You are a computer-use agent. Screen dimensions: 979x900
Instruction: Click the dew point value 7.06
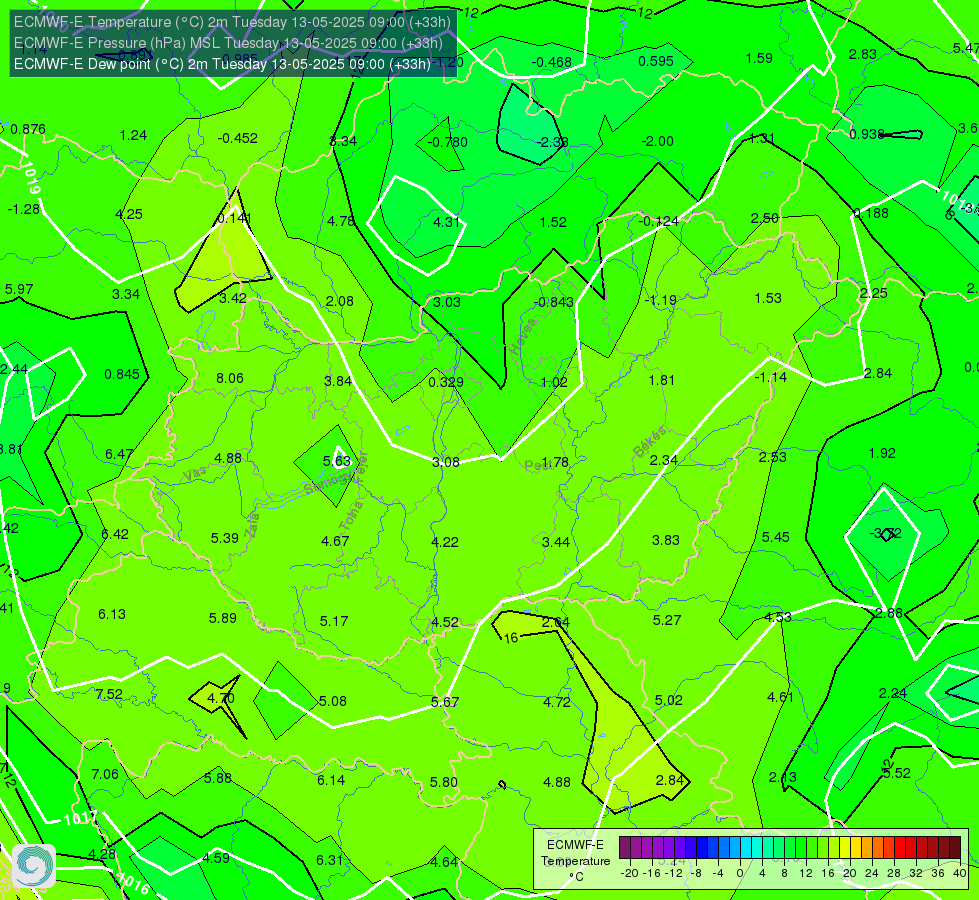[105, 774]
